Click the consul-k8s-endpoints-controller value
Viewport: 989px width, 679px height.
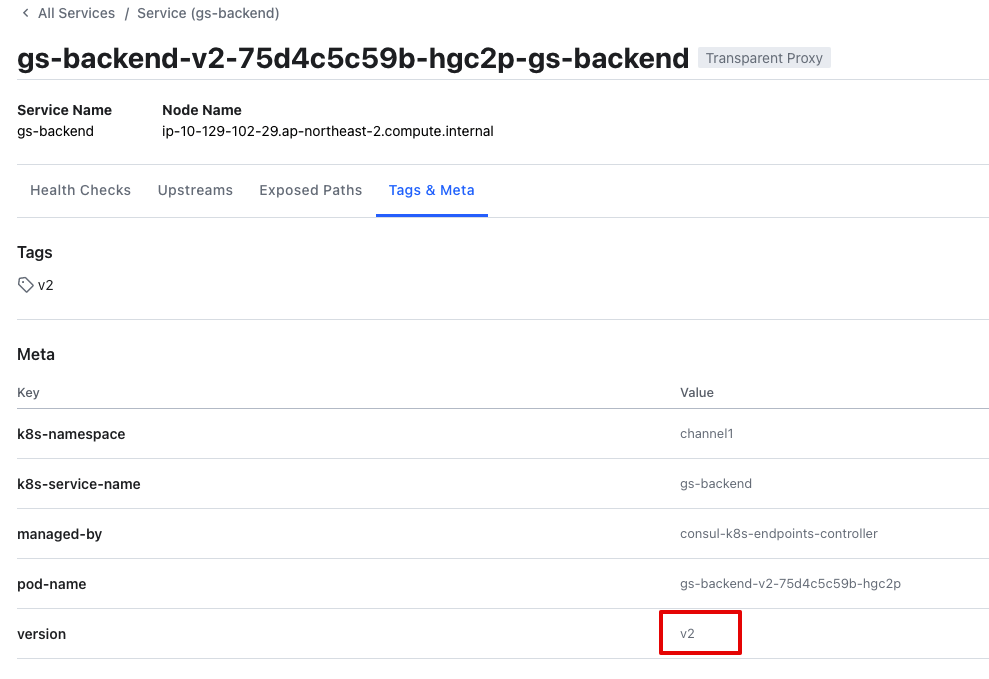pos(778,534)
